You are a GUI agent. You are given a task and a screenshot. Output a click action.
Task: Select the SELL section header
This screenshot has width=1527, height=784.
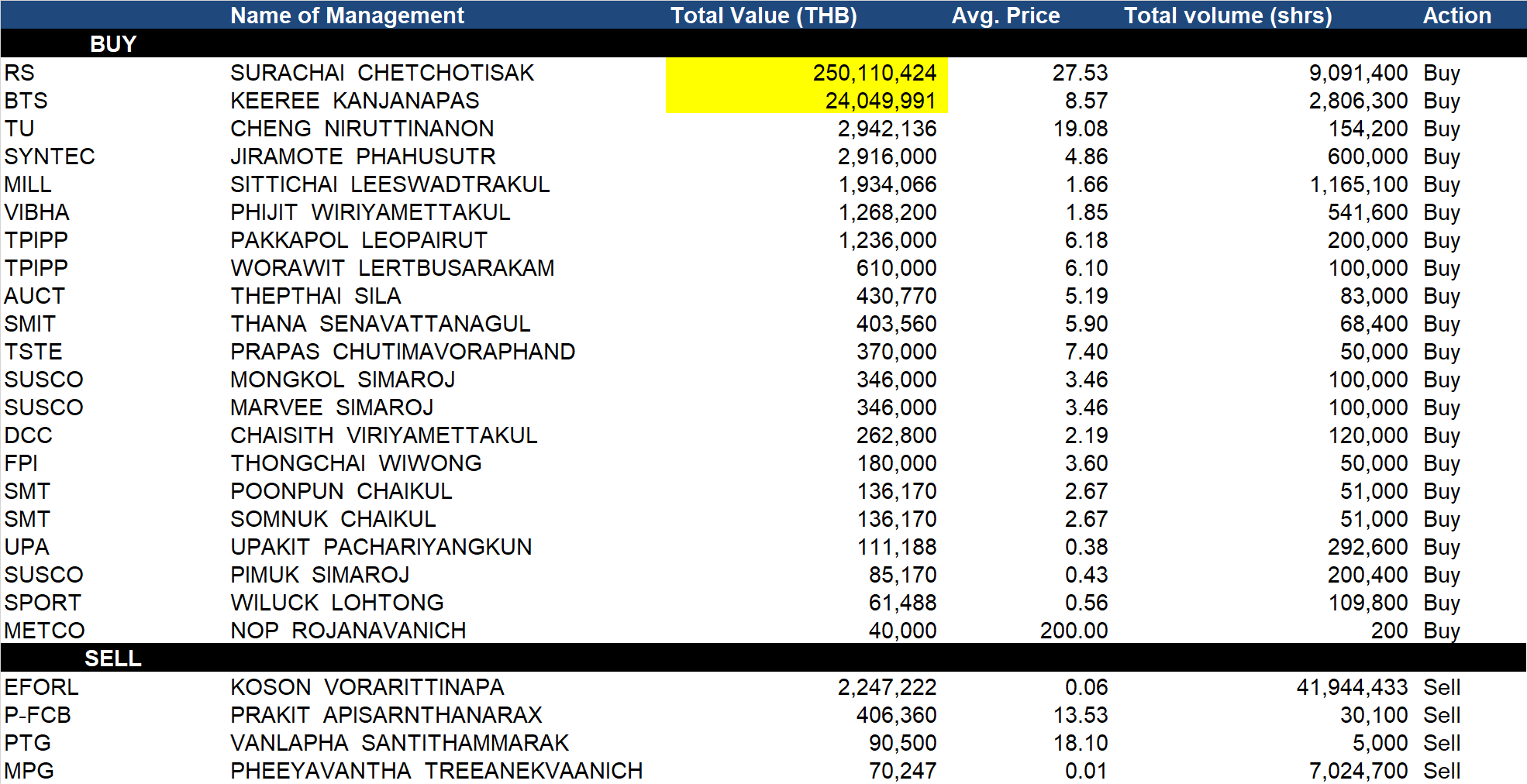point(113,658)
